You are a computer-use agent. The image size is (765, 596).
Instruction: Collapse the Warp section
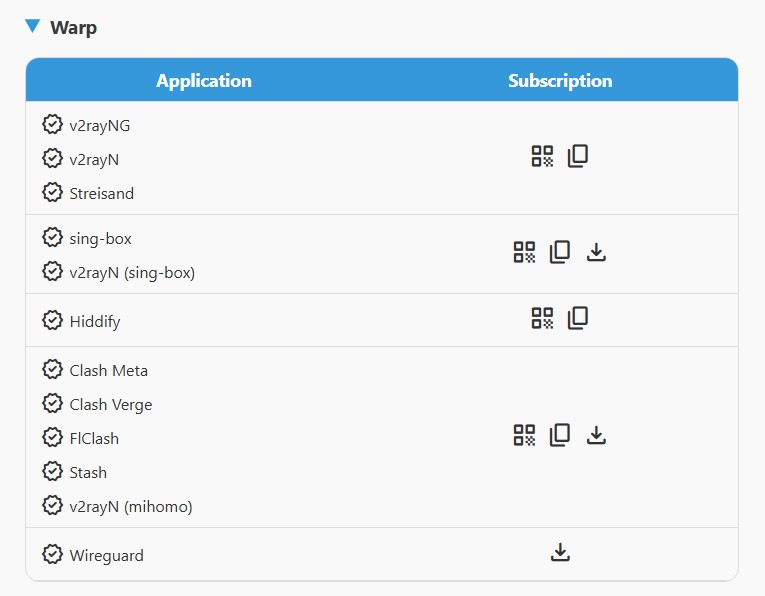tap(34, 27)
